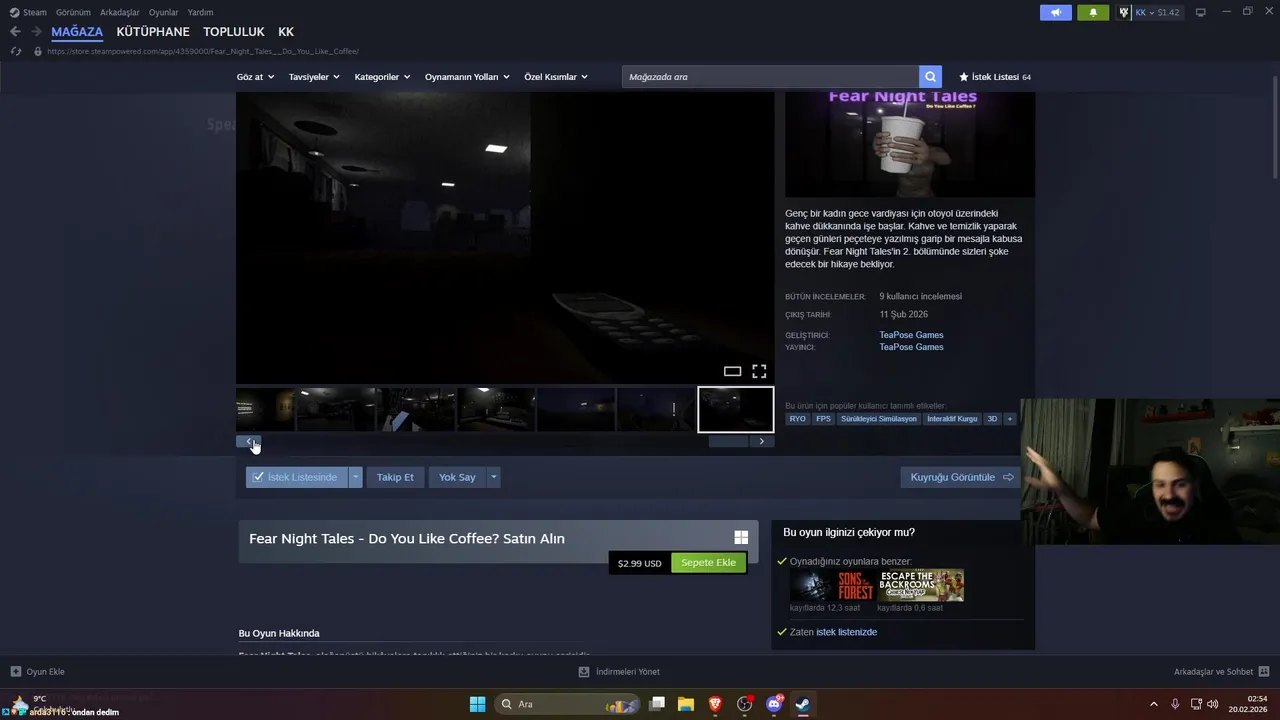Toggle theater mode on media viewer
This screenshot has height=720, width=1280.
(x=732, y=372)
